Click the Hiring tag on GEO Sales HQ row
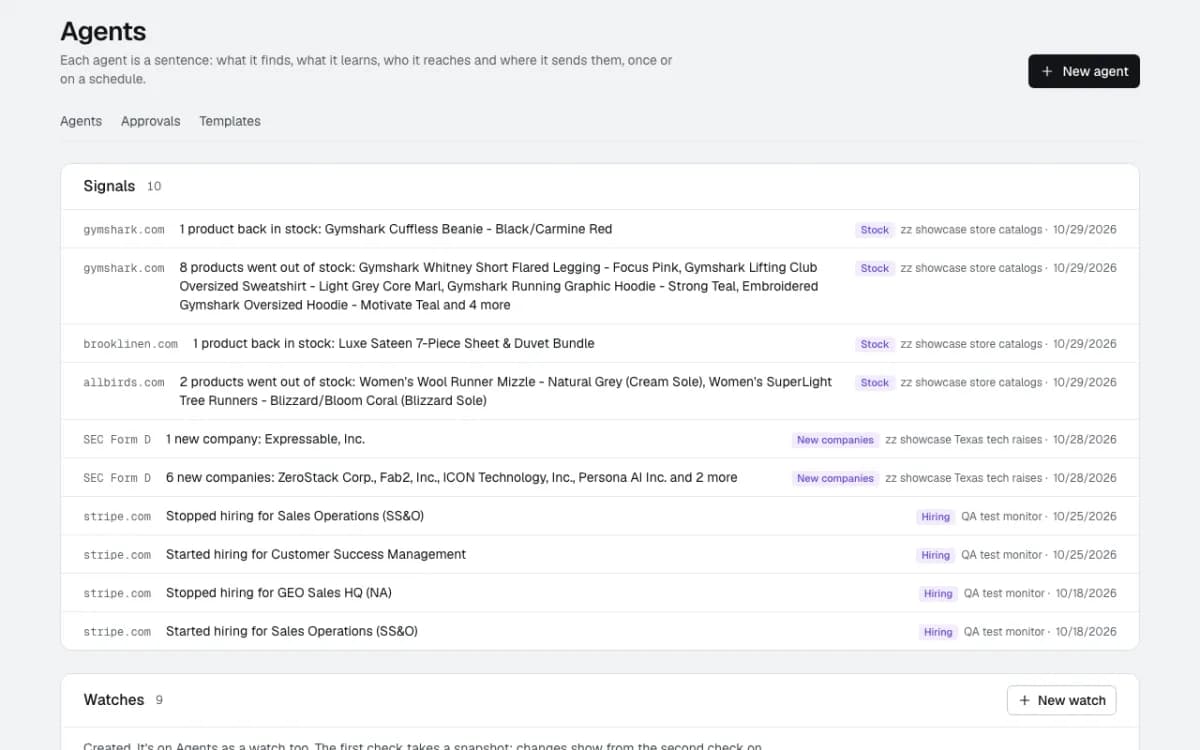This screenshot has width=1200, height=750. 938,593
